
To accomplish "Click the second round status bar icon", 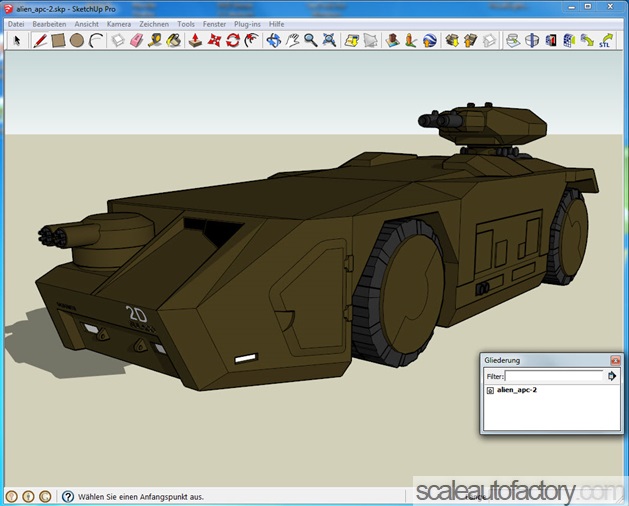I will point(28,497).
